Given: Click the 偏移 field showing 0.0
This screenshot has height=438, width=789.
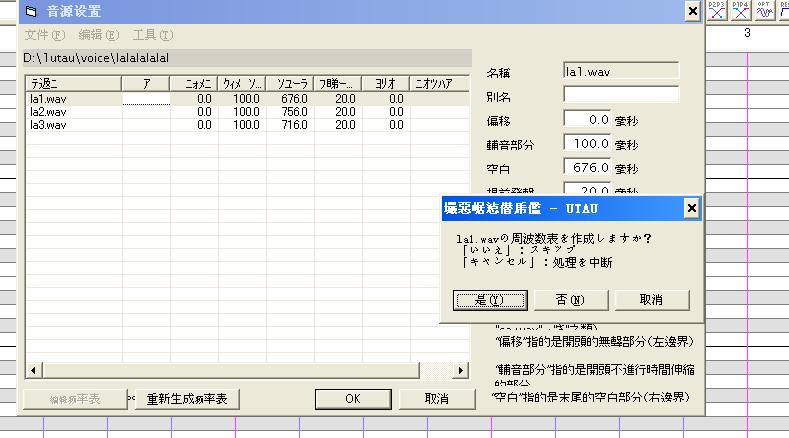Looking at the screenshot, I should coord(587,120).
